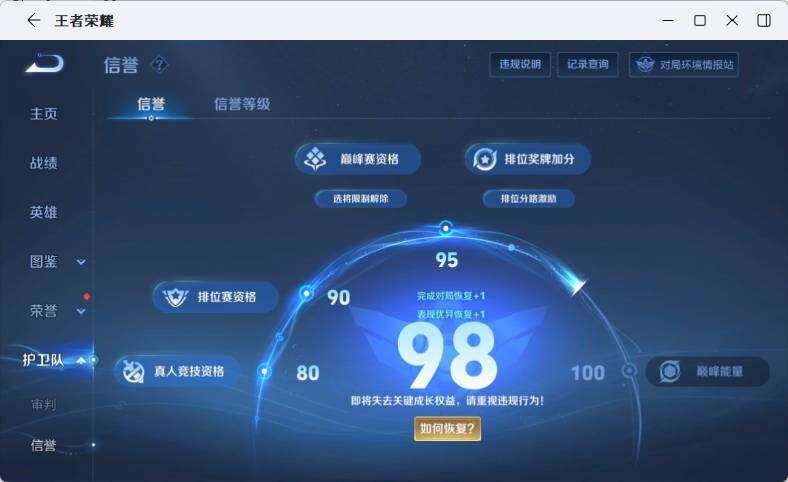Click the shield icon on 排位赛资格
788x482 pixels.
point(175,297)
